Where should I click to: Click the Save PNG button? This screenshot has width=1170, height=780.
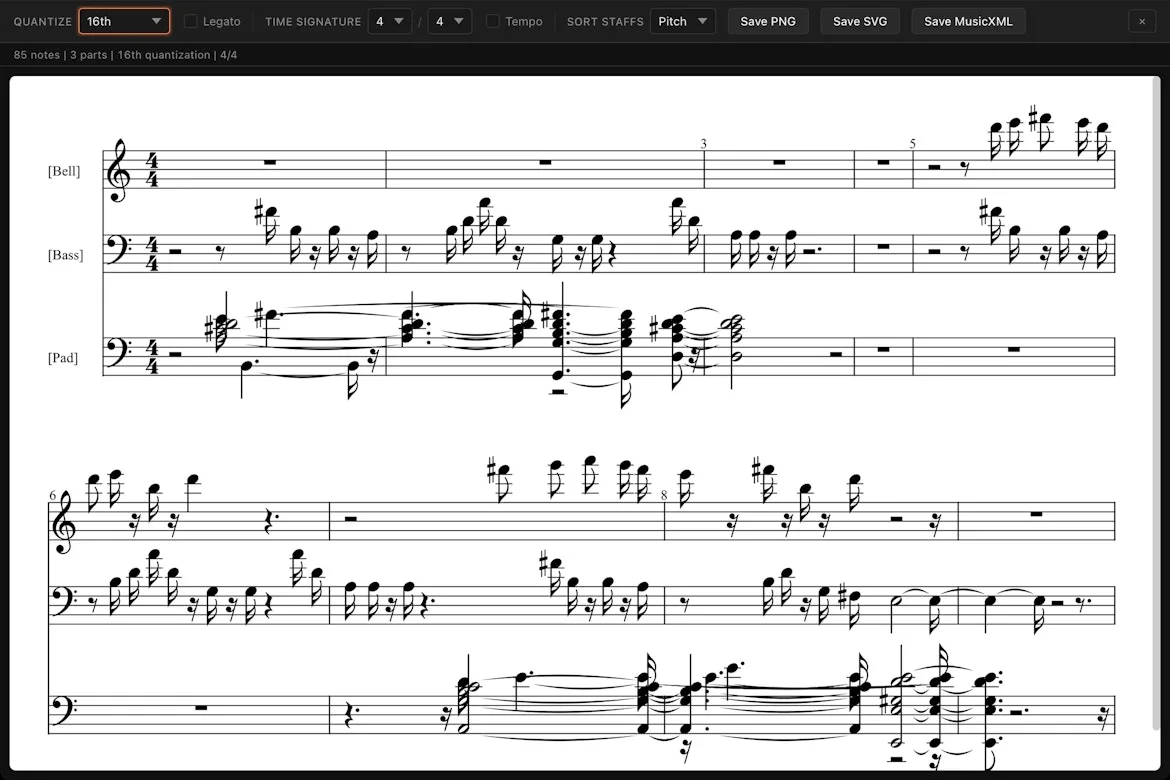(768, 21)
